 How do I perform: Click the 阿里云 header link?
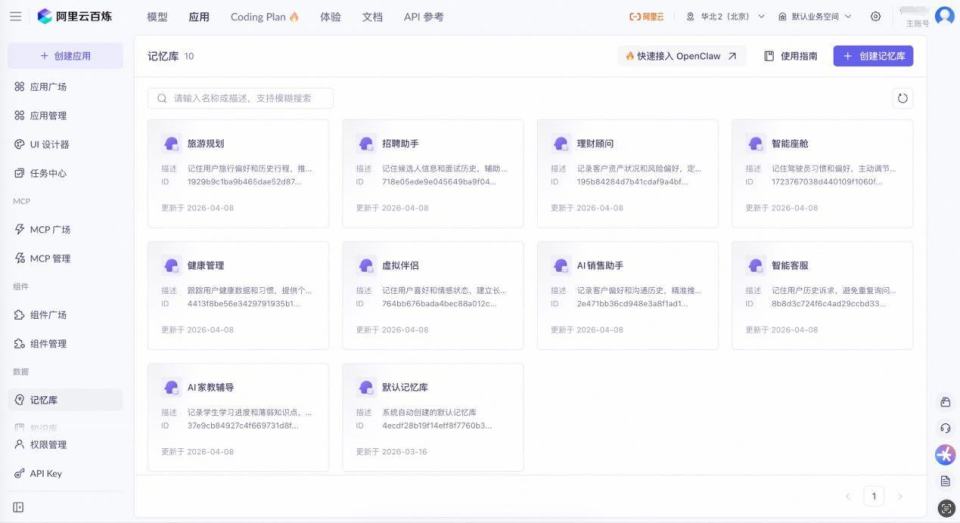click(x=647, y=17)
